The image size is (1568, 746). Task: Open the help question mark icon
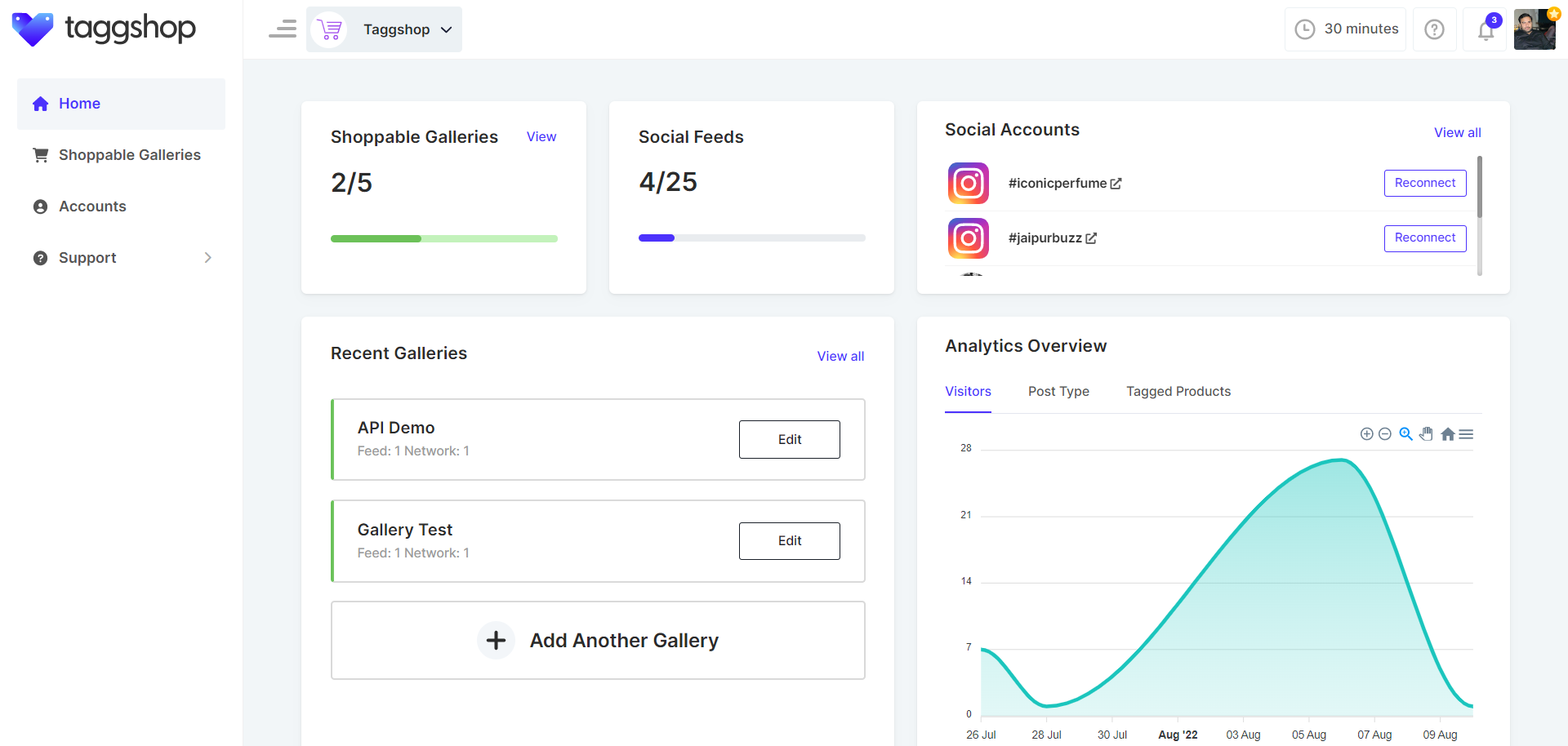click(1435, 29)
